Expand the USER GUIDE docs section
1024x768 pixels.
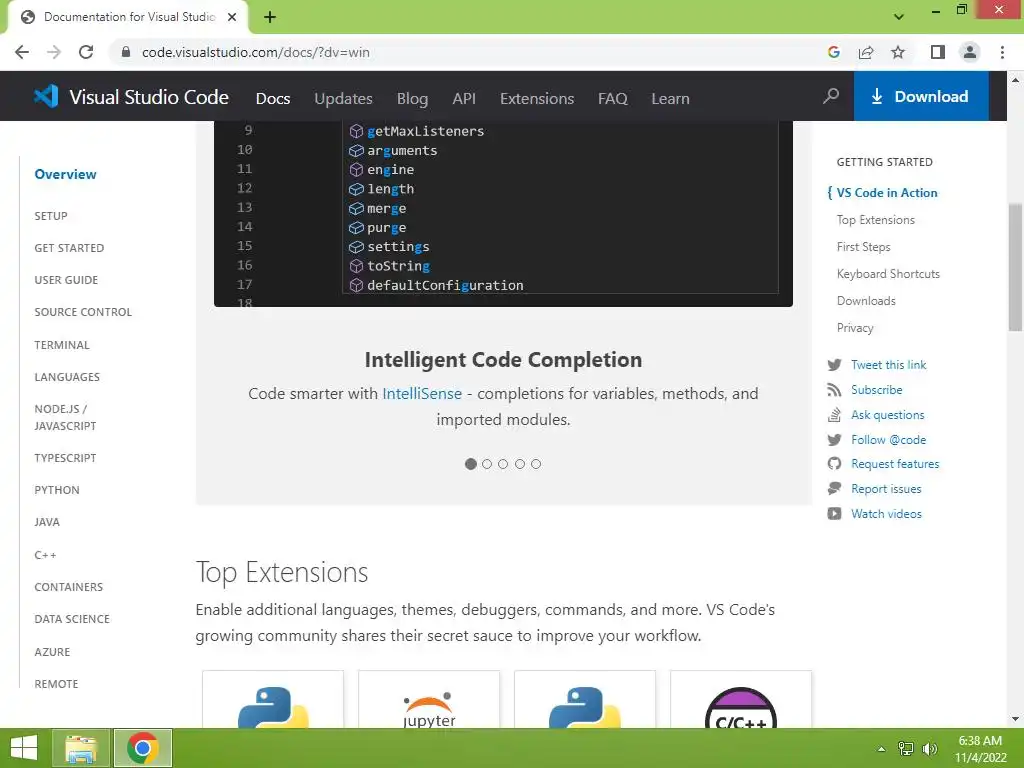click(x=66, y=280)
